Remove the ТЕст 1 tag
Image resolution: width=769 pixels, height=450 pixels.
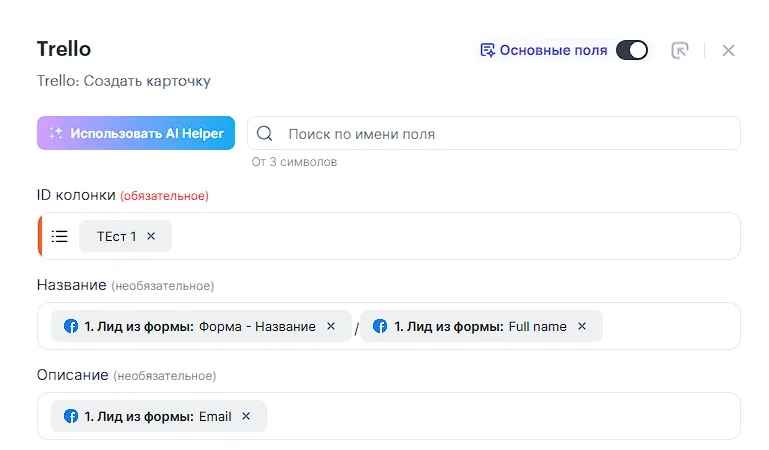[x=151, y=236]
